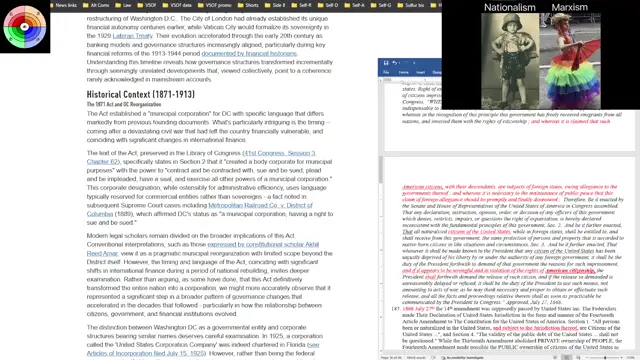This screenshot has width=640, height=360.
Task: Open the Alt Coms bookmark folder
Action: tap(96, 5)
